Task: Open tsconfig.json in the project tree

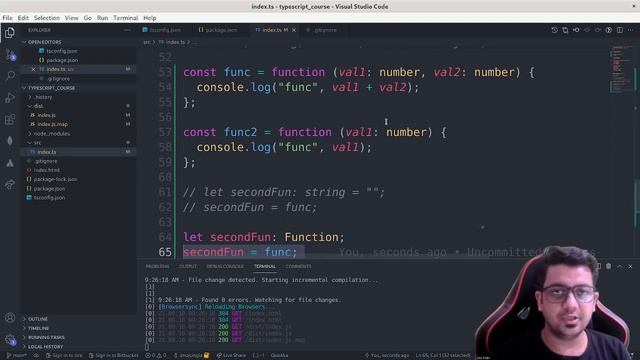Action: click(x=79, y=198)
